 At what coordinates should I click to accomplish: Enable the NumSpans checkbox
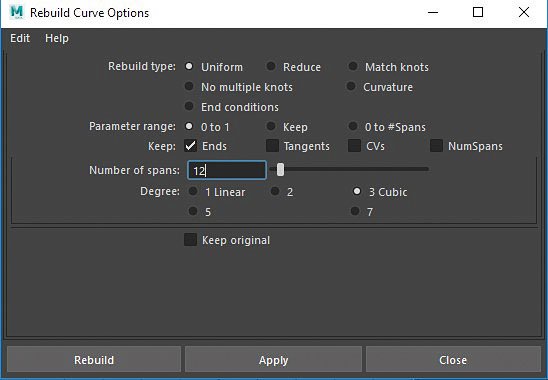(436, 146)
